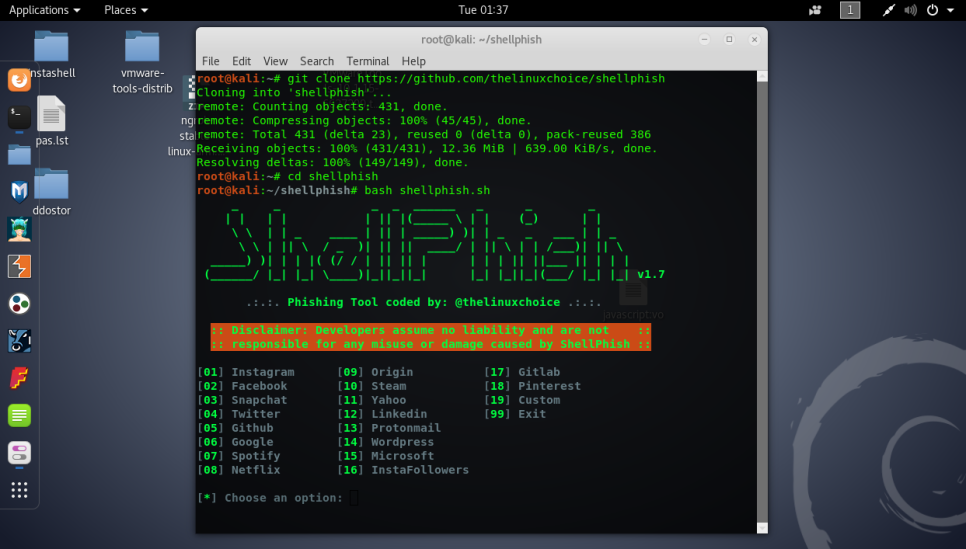Open Armitage icon in the dock
The height and width of the screenshot is (549, 966).
(19, 229)
